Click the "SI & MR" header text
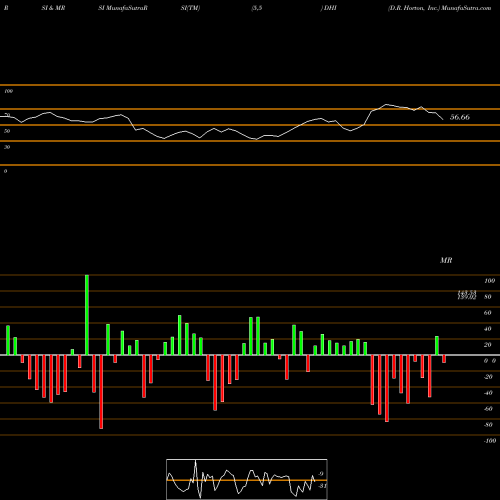Screen dimensions: 500x500 tap(53, 8)
